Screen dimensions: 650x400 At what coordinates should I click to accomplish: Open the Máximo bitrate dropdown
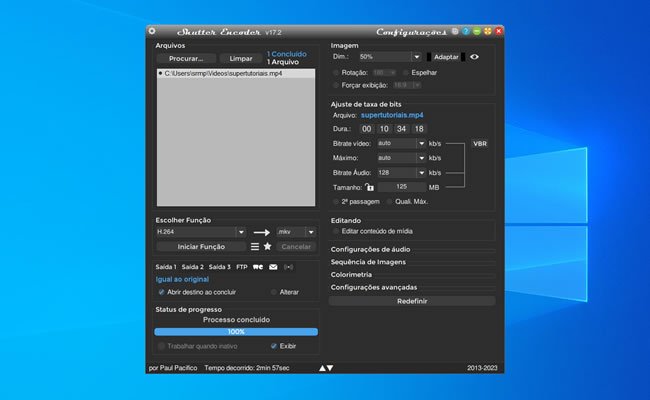(422, 158)
